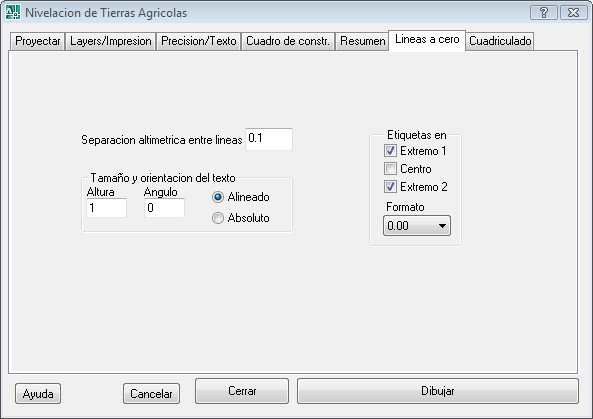
Task: Go to the Precision/Texto tab
Action: [199, 41]
